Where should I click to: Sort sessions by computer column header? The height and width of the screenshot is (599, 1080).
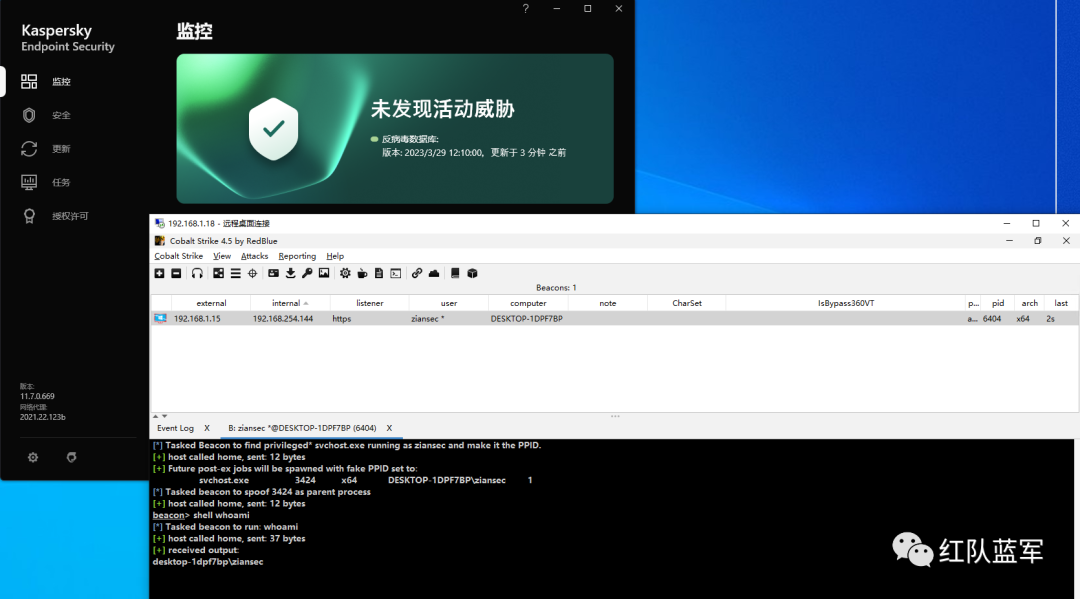coord(528,303)
